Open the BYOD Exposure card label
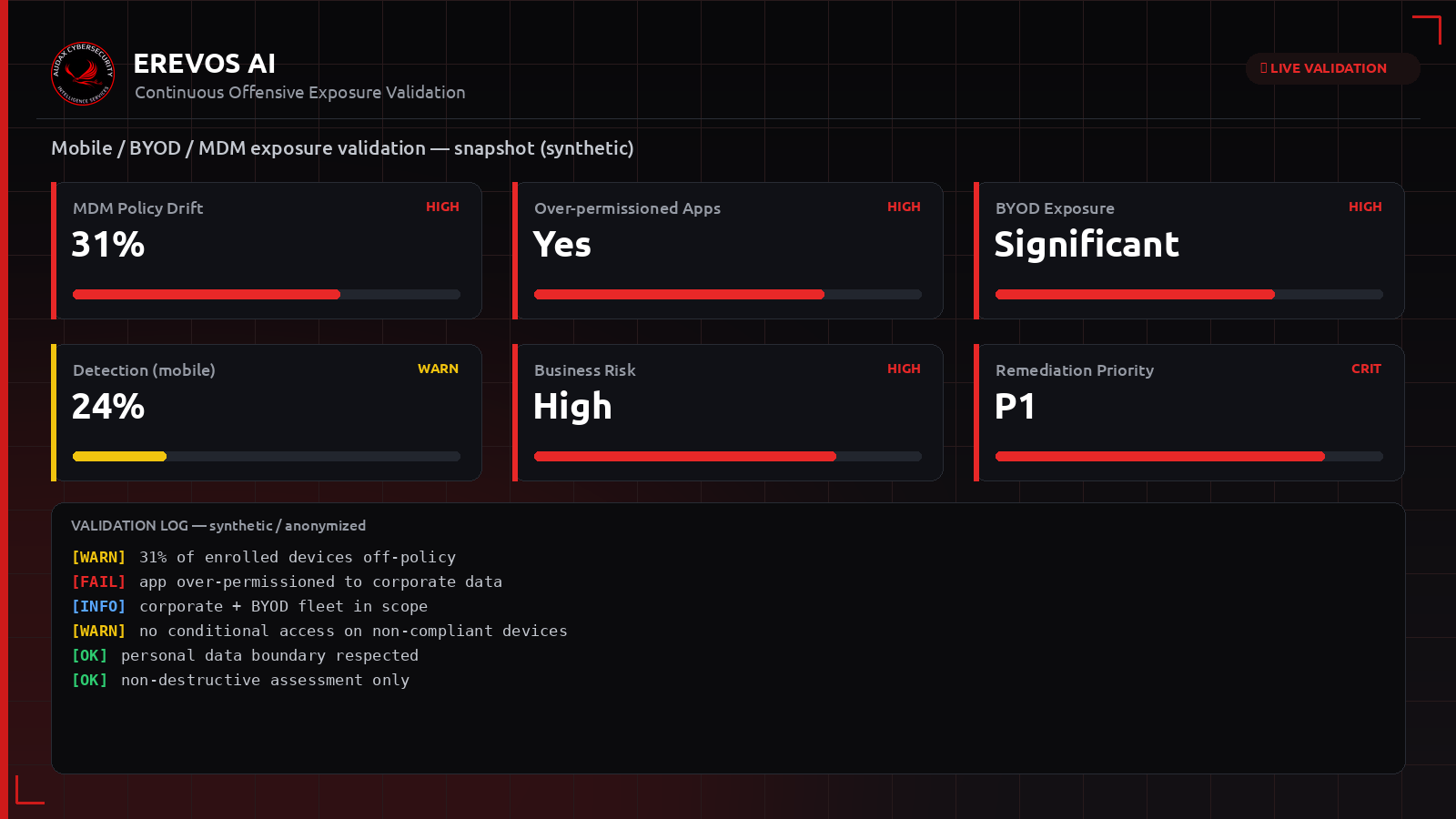Screen dimensions: 1456x819 [1055, 208]
